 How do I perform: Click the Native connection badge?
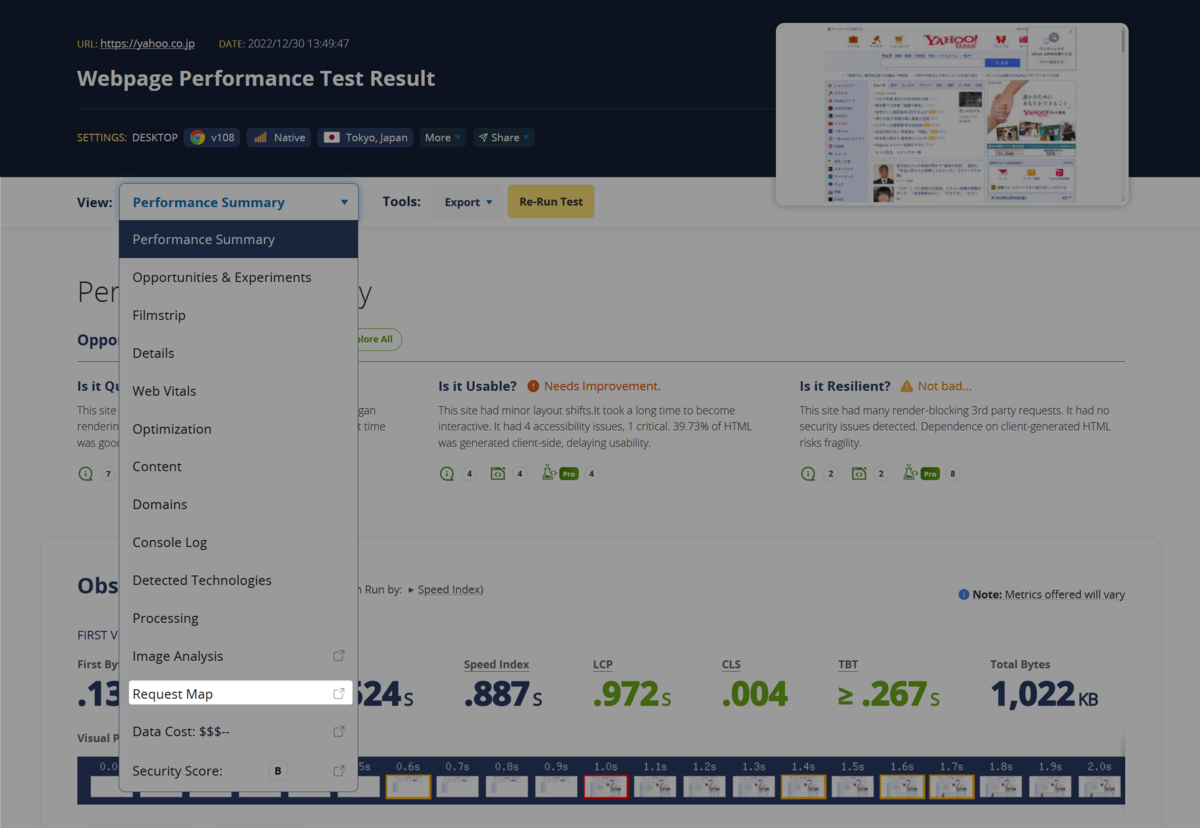[x=279, y=138]
